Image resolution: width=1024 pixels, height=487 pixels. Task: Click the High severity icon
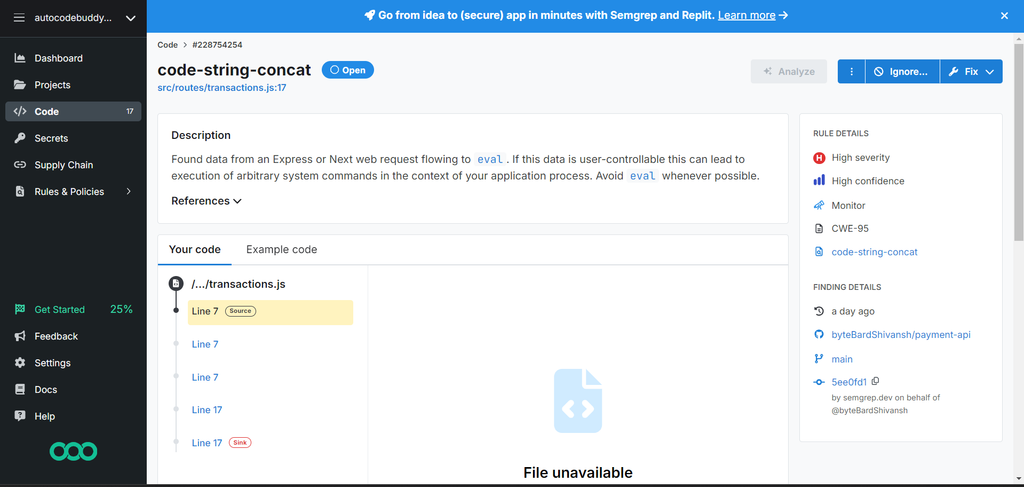click(819, 158)
